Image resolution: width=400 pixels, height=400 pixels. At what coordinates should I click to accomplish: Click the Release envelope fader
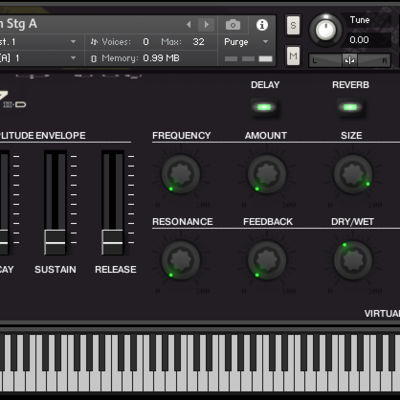pos(112,242)
